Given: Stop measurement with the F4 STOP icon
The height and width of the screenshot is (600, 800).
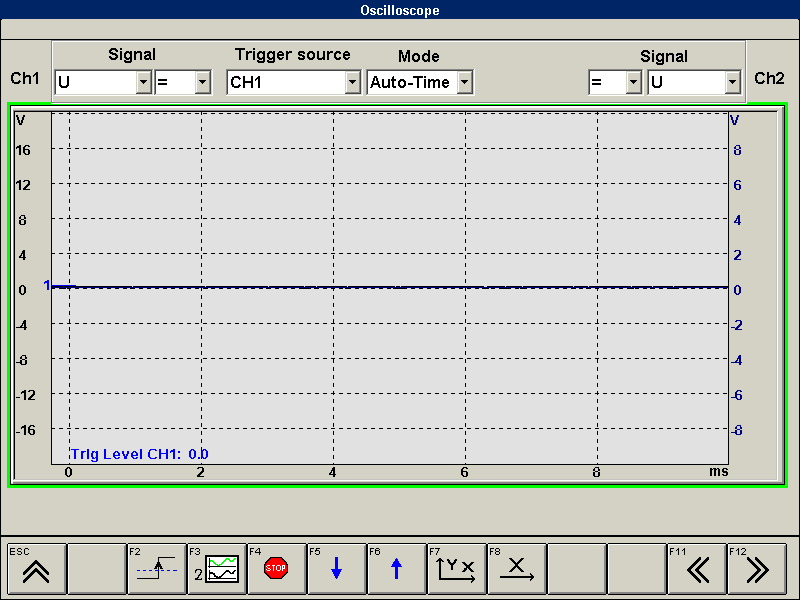Looking at the screenshot, I should (x=276, y=569).
